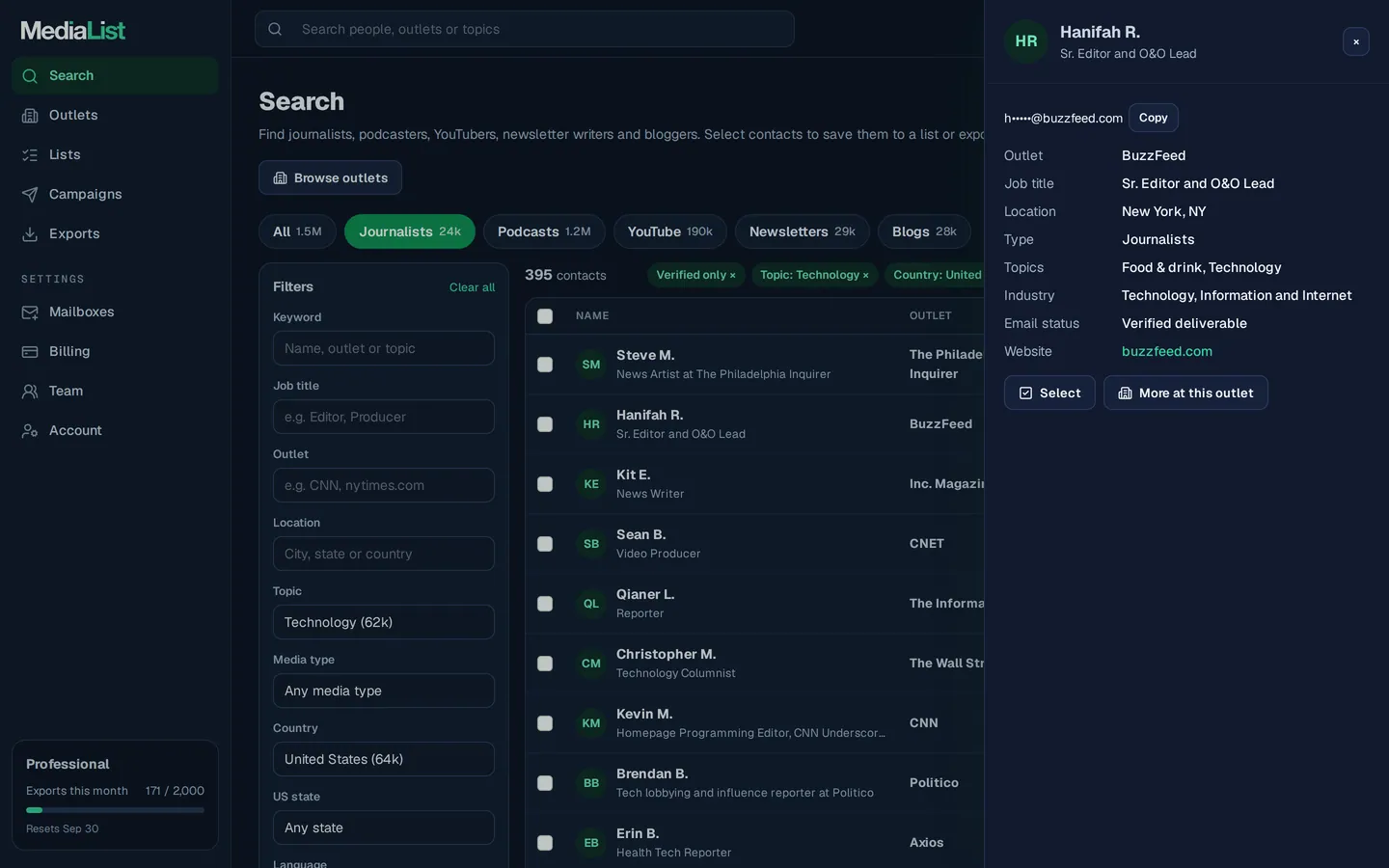The width and height of the screenshot is (1389, 868).
Task: Click the Campaigns paper plane icon
Action: coord(30,195)
